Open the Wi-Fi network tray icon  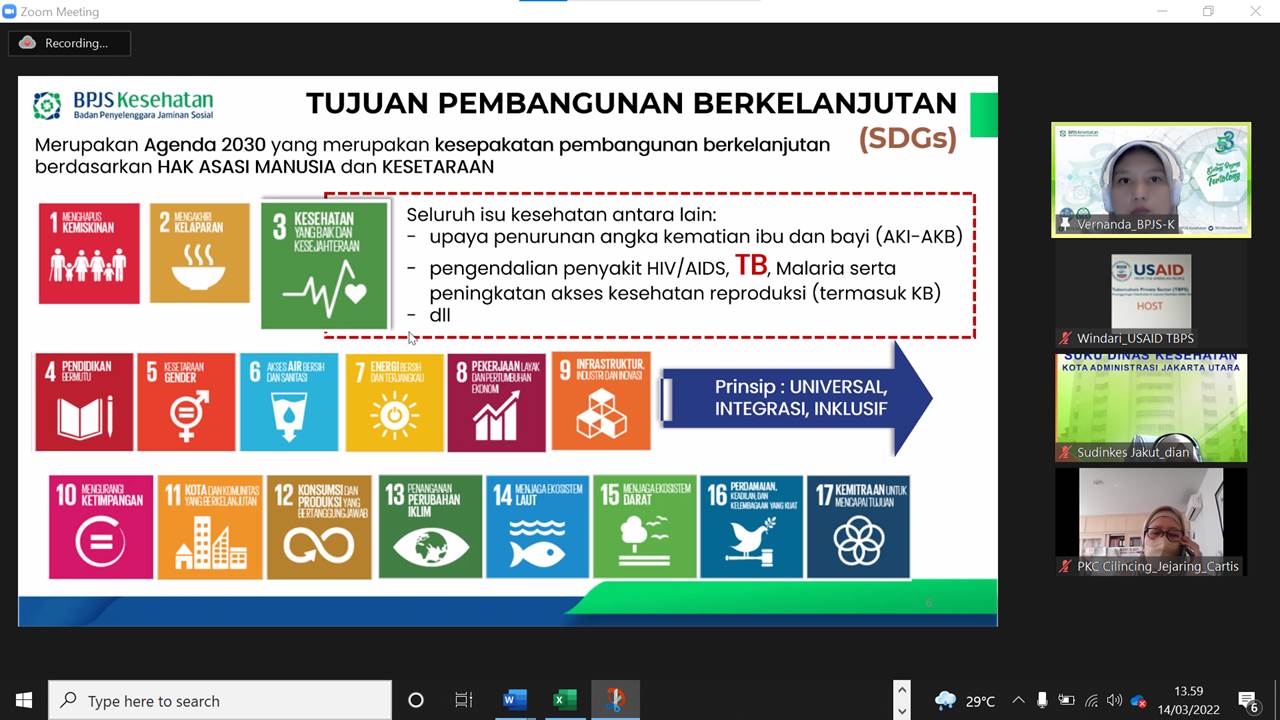1091,701
